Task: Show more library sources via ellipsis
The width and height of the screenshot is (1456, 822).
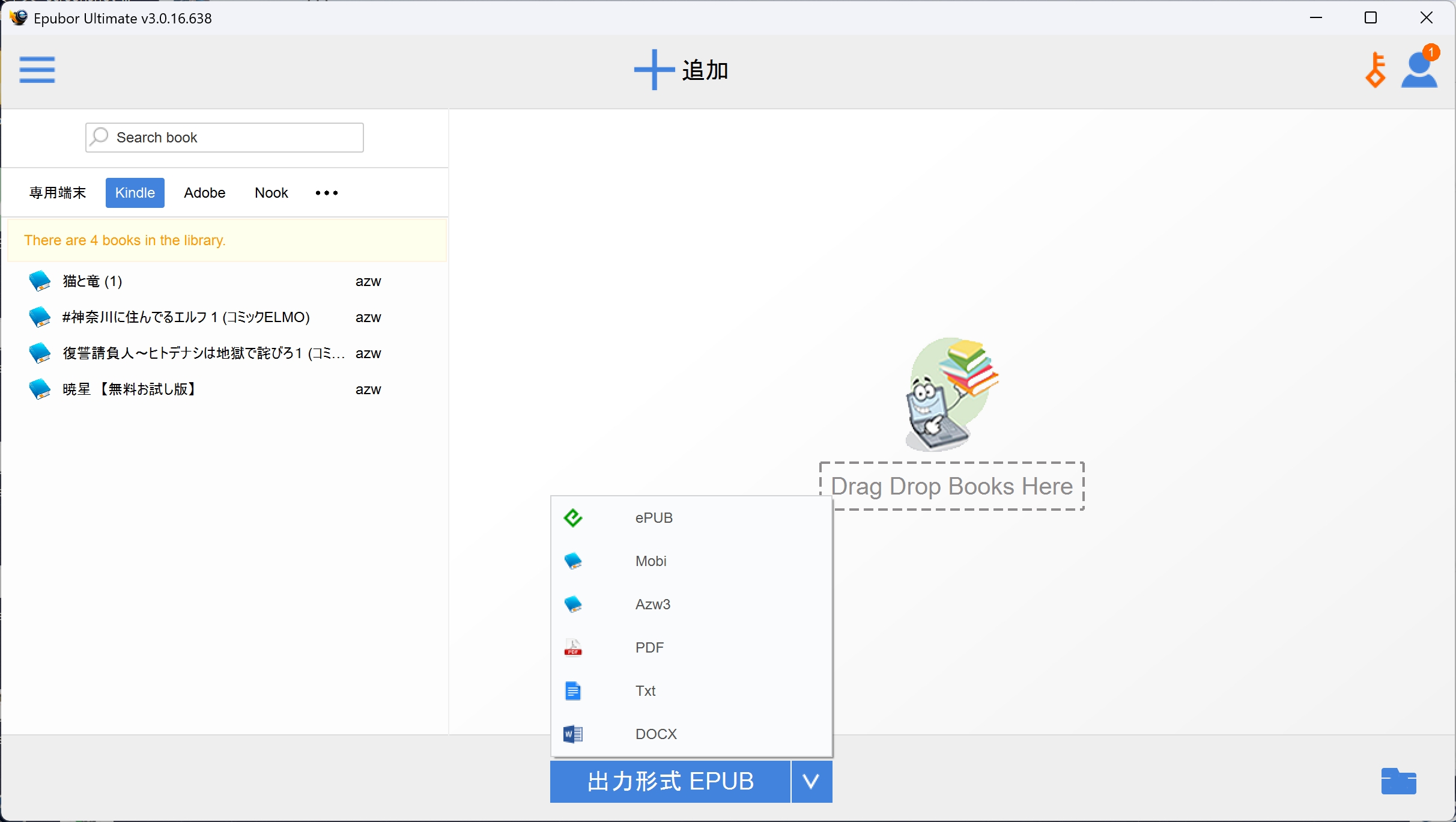Action: (x=327, y=193)
